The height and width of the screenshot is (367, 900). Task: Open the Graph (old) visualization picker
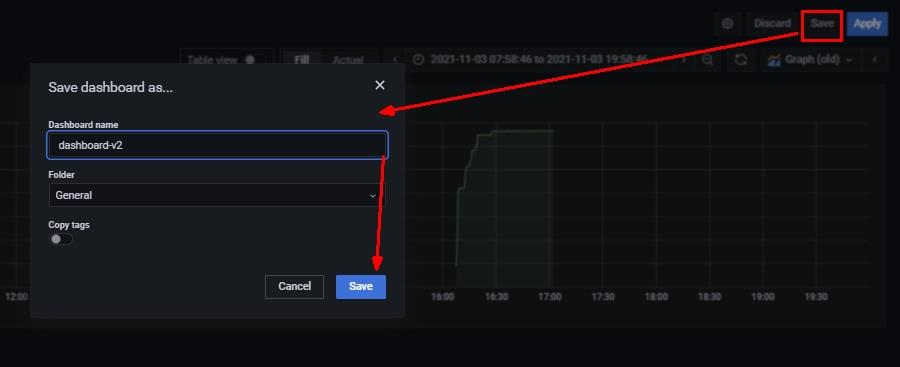[x=810, y=60]
